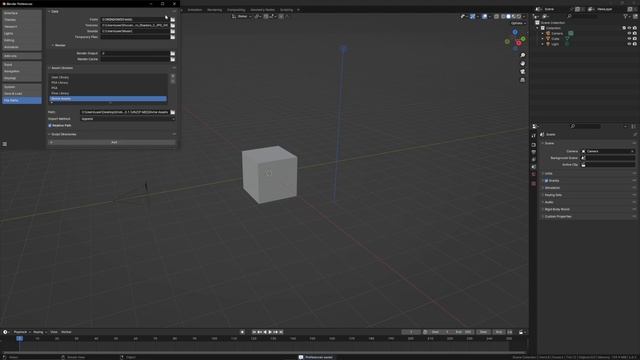640x360 pixels.
Task: Select the User Library list entry
Action: coord(108,77)
